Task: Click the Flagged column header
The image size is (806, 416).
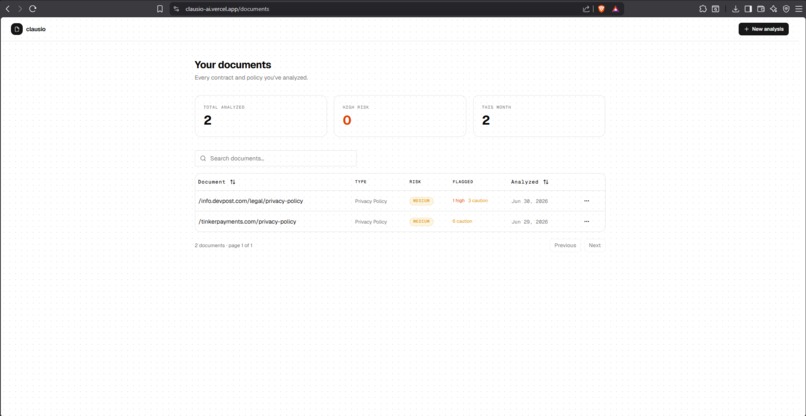Action: (x=463, y=182)
